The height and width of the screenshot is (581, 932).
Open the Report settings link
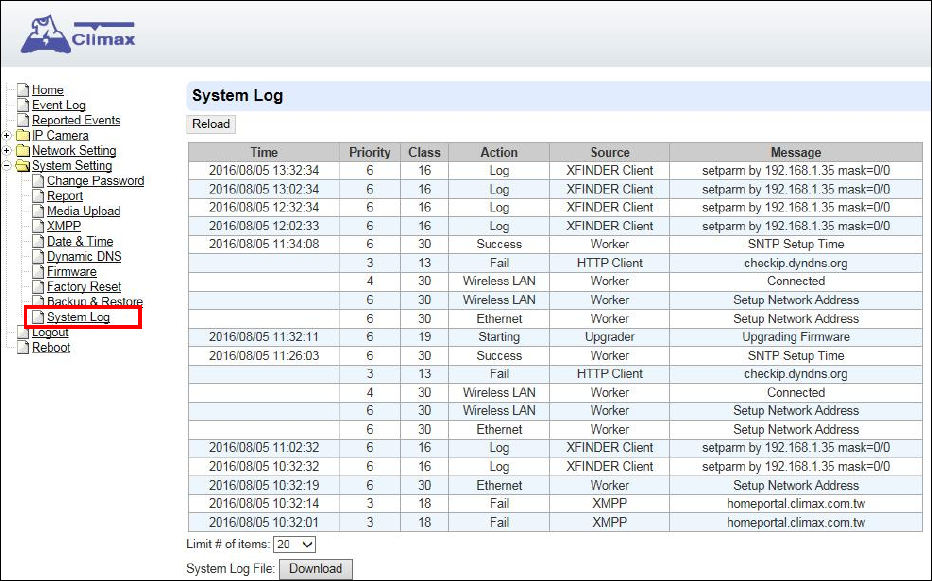pos(65,196)
